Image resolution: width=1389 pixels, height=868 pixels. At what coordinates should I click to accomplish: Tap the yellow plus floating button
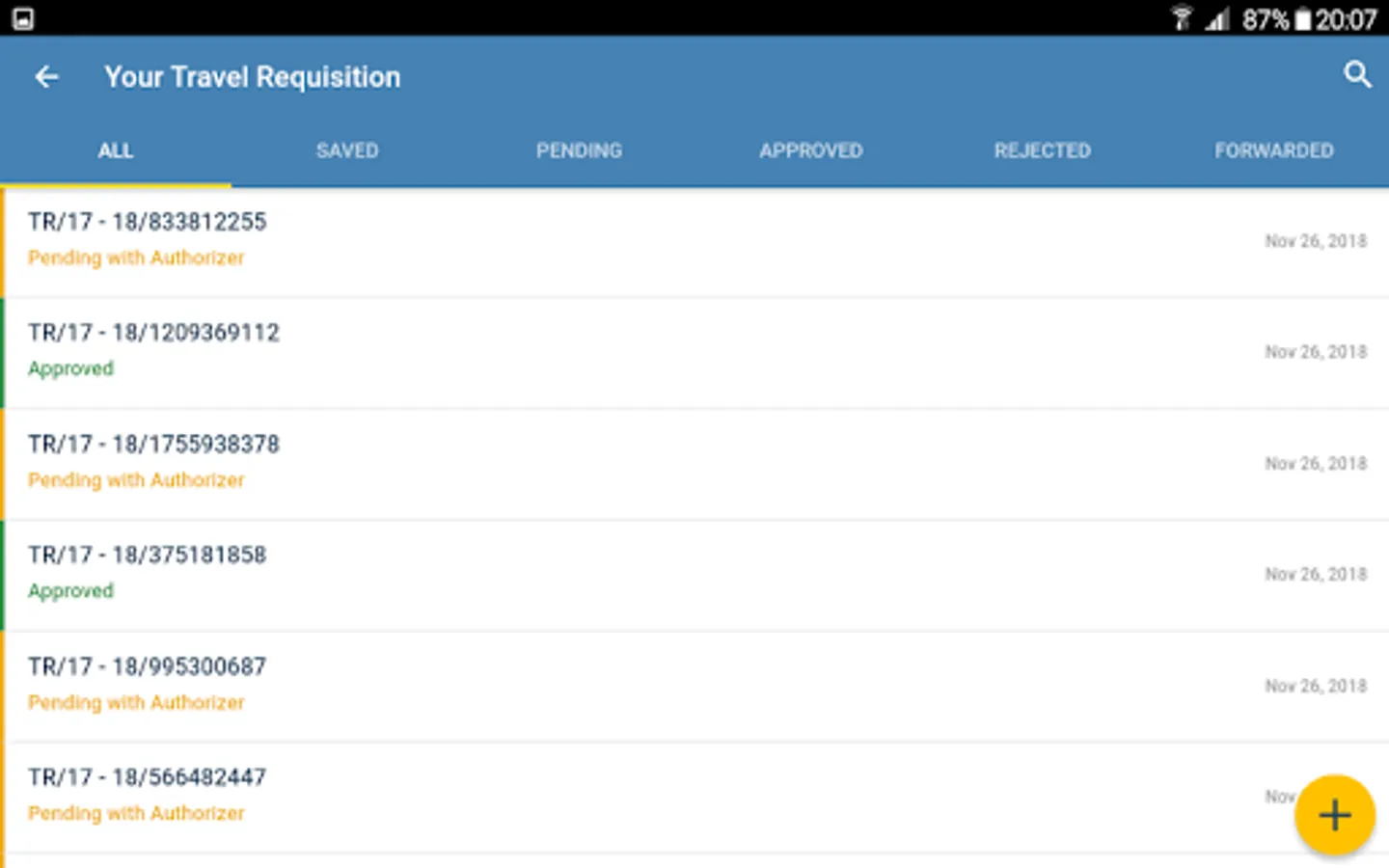click(x=1335, y=816)
